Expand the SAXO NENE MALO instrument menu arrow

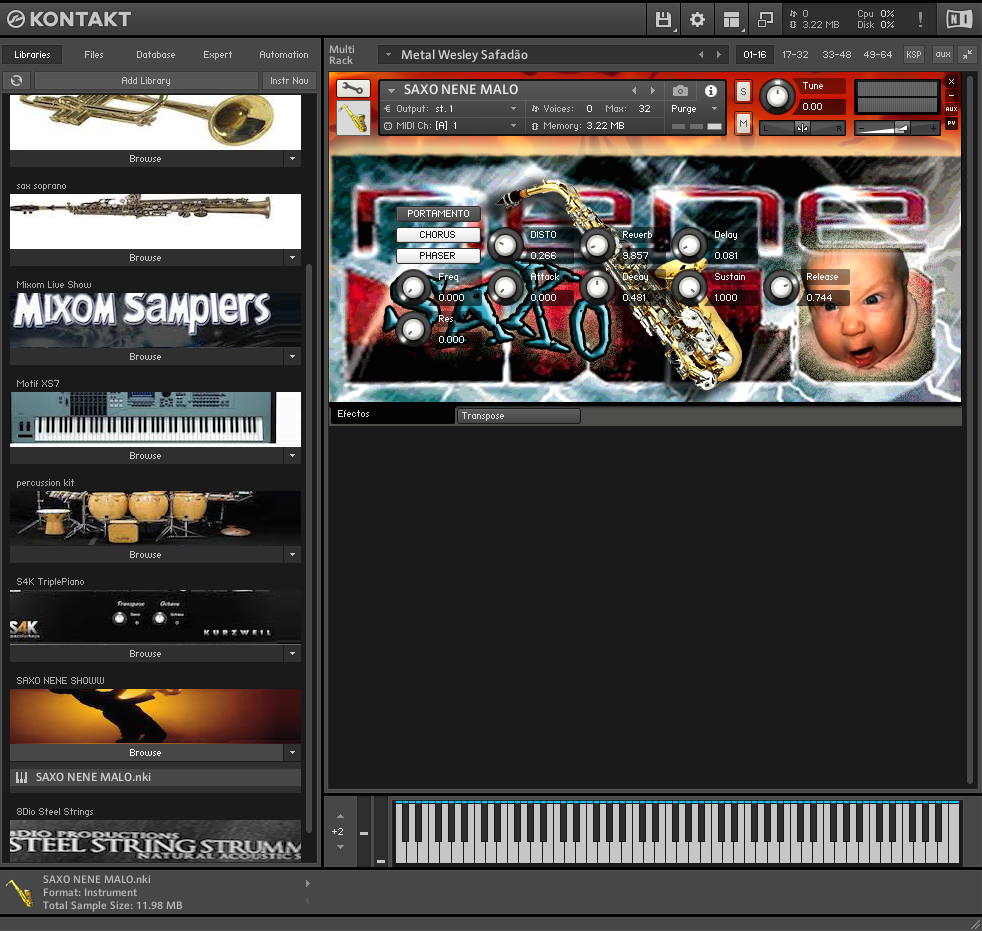(391, 90)
